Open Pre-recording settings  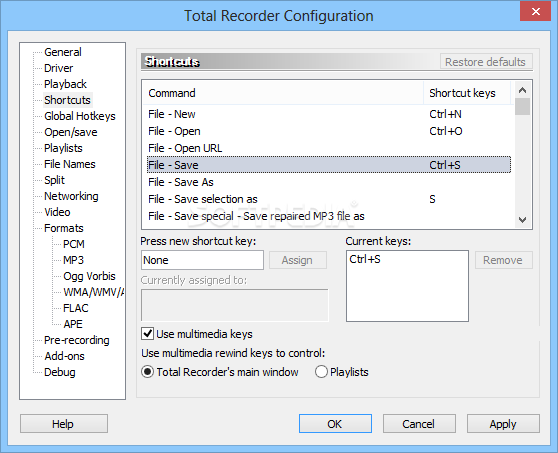[x=77, y=341]
